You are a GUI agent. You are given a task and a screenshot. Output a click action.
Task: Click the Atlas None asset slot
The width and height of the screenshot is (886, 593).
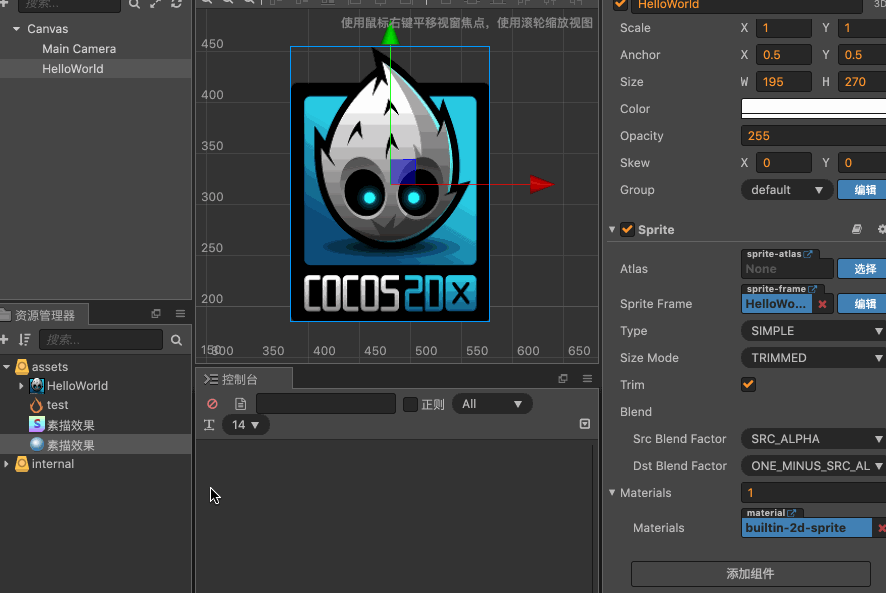[x=787, y=269]
